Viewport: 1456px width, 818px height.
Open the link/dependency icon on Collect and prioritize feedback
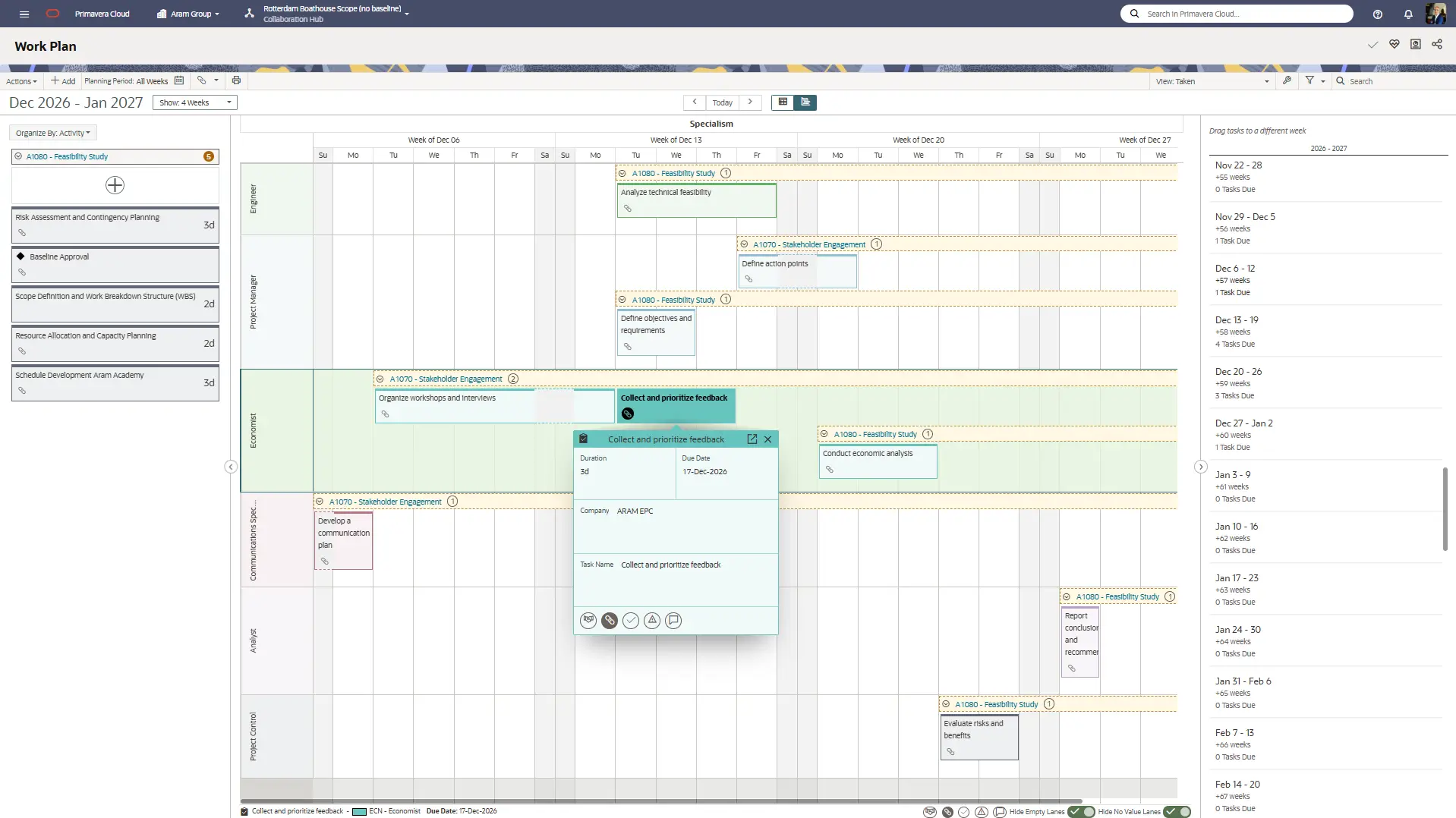coord(610,620)
